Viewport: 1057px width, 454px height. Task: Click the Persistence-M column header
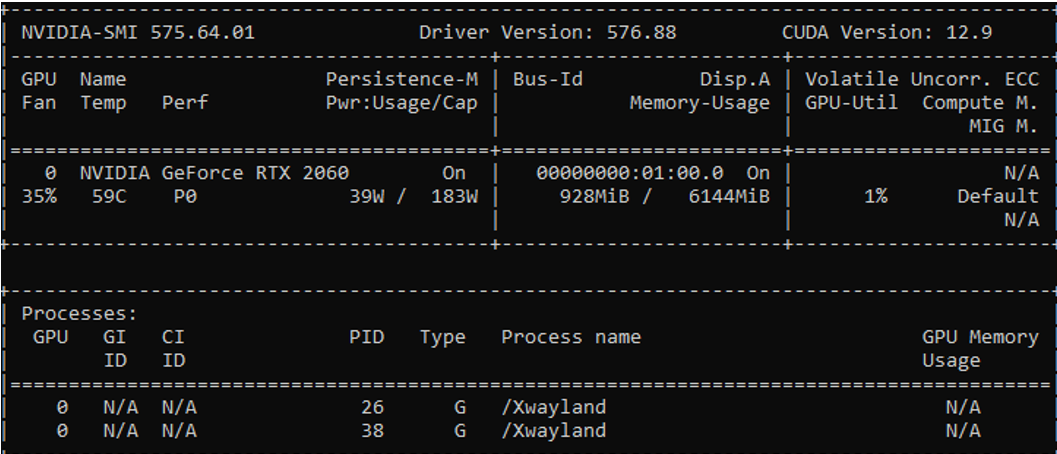tap(402, 79)
